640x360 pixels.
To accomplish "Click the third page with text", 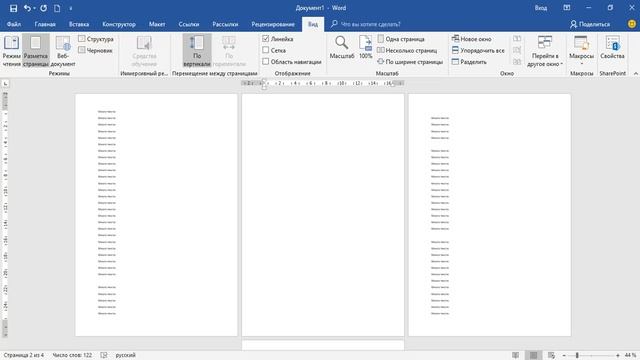I will [x=489, y=215].
